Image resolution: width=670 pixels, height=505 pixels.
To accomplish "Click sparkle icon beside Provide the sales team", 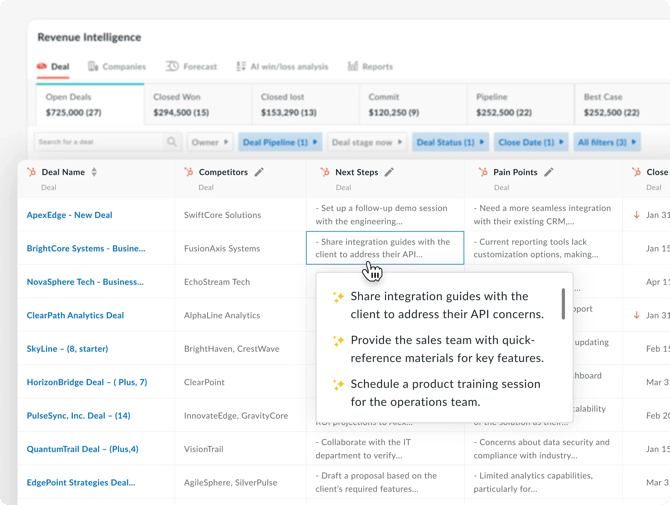I will click(x=338, y=341).
